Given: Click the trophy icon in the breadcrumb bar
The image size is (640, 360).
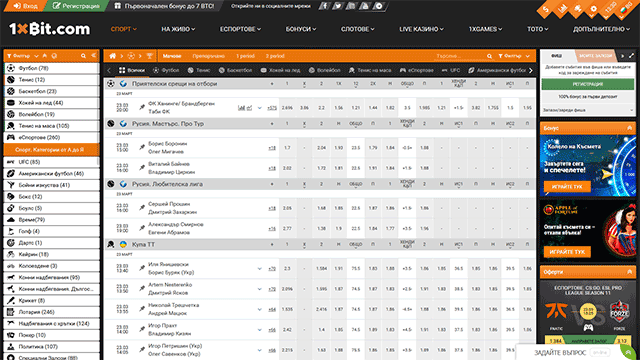Looking at the screenshot, I should [150, 56].
